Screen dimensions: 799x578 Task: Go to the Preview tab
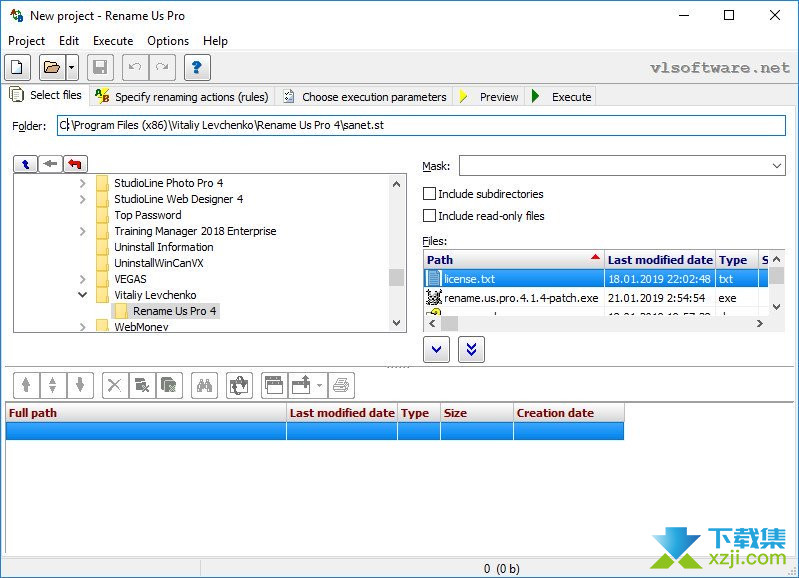pyautogui.click(x=489, y=96)
